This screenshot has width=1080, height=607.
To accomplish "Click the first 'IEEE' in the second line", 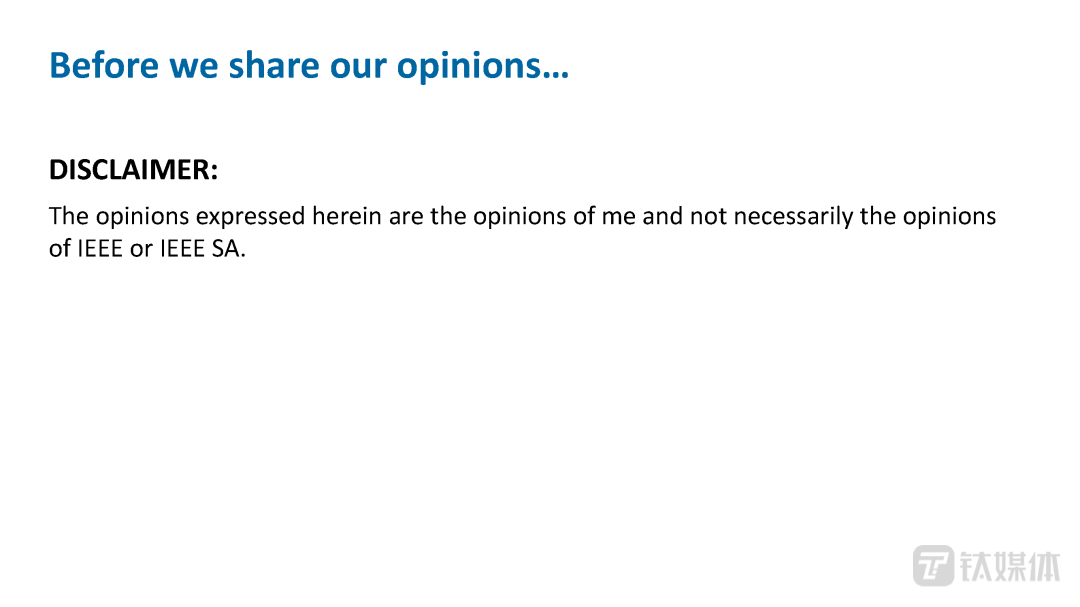I will [101, 249].
